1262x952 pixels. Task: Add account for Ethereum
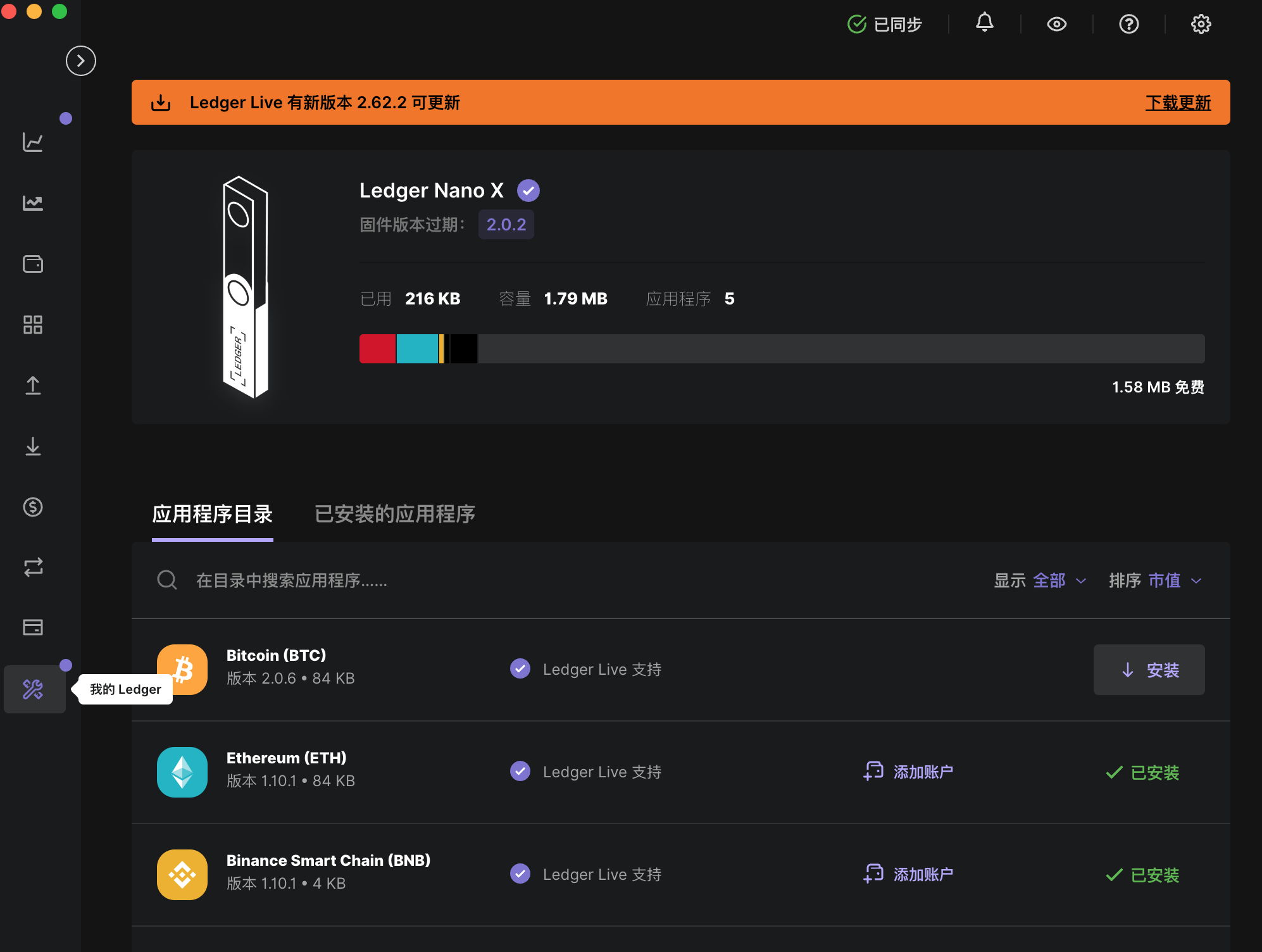pyautogui.click(x=908, y=772)
